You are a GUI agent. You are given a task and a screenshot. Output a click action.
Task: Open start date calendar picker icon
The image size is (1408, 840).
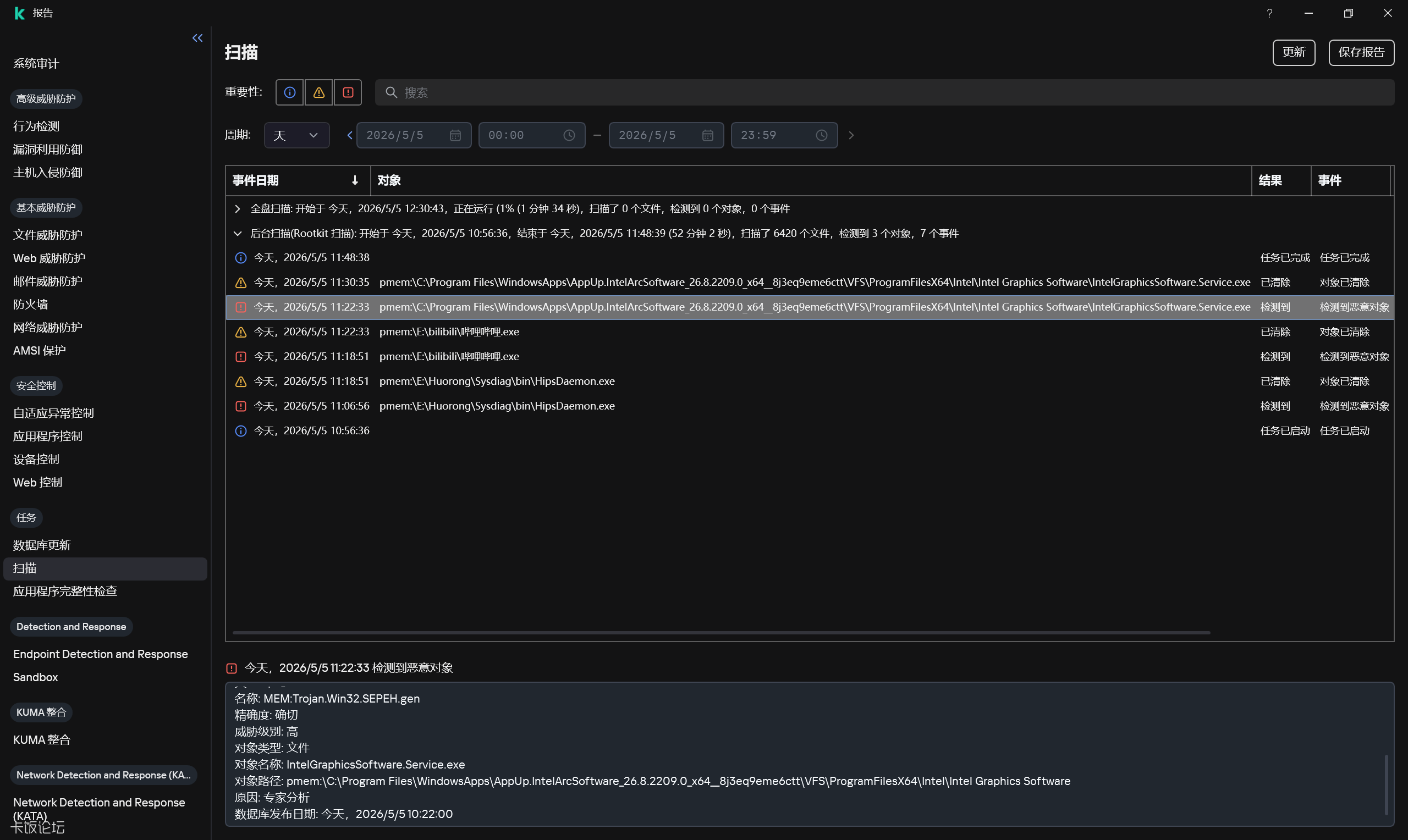tap(455, 135)
